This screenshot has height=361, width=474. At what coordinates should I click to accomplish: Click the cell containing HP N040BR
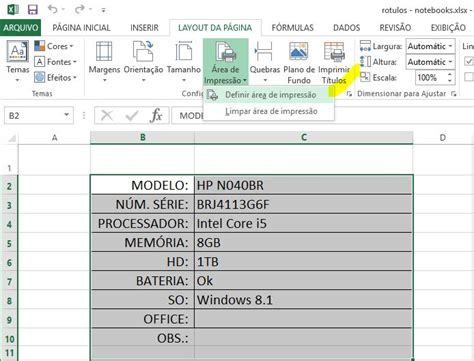pyautogui.click(x=304, y=185)
